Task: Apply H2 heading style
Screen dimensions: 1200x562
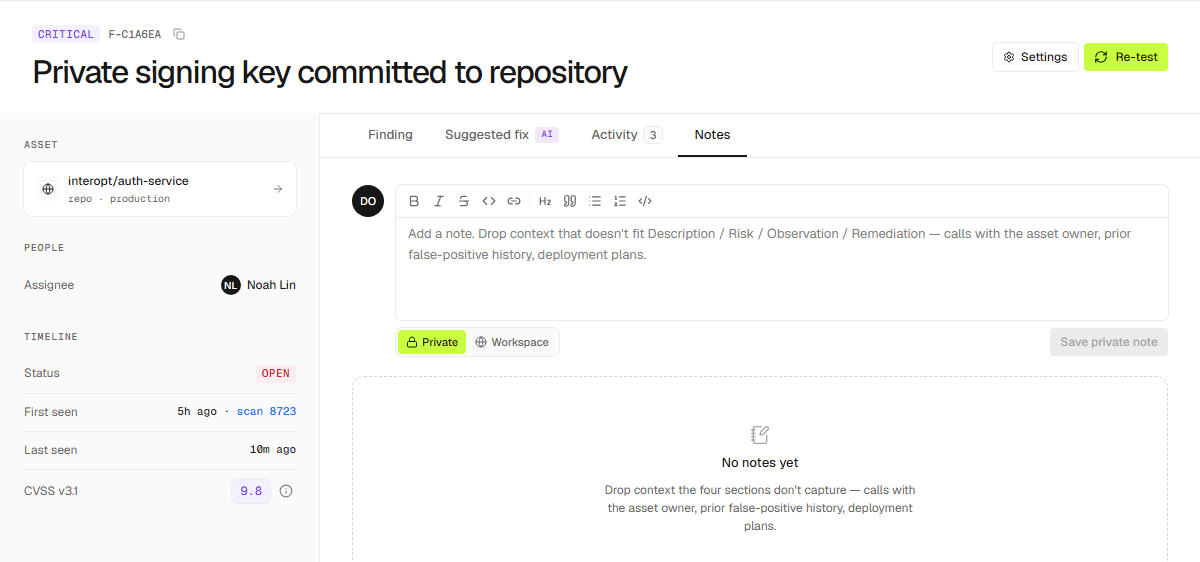Action: pyautogui.click(x=545, y=201)
